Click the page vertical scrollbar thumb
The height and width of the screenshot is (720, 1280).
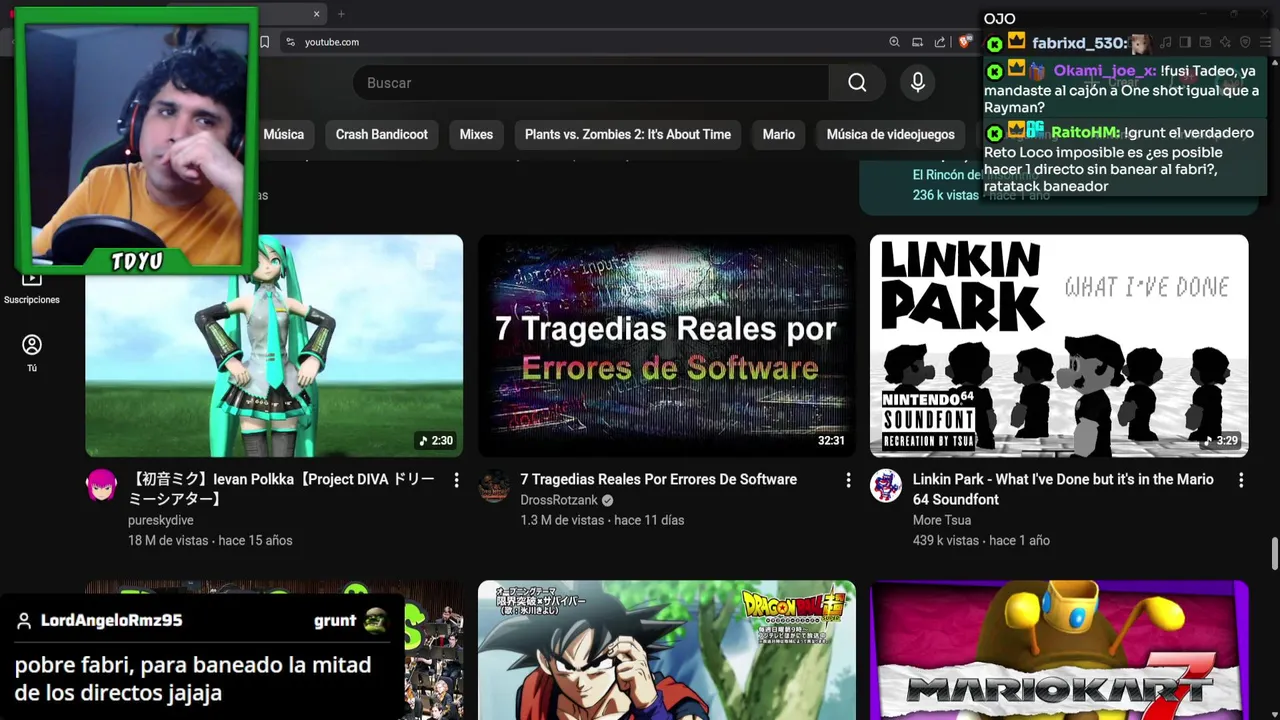coord(1274,554)
